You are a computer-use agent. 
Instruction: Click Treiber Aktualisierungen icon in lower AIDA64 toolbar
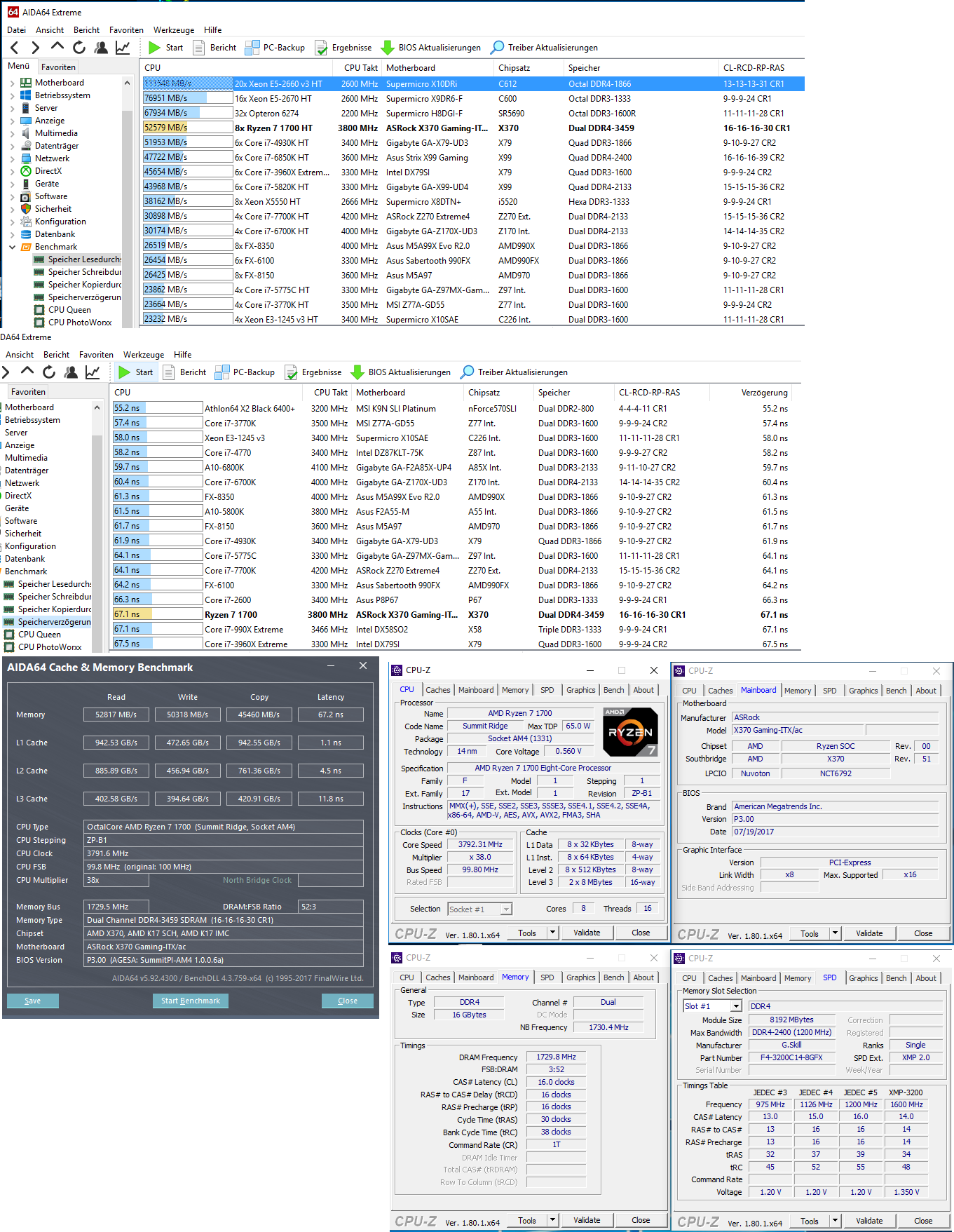click(x=467, y=372)
